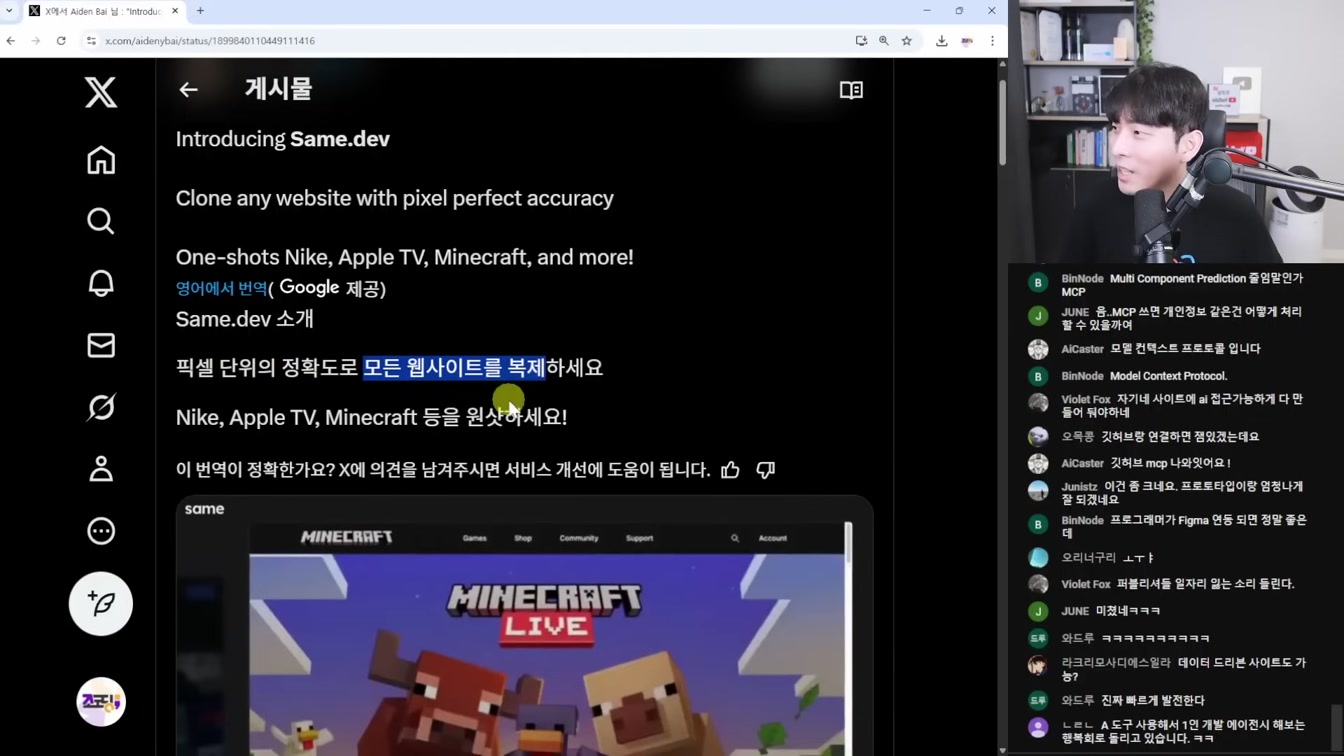The image size is (1344, 756).
Task: Click the bottom scroll arrow of the page scrollbar
Action: (x=1002, y=750)
